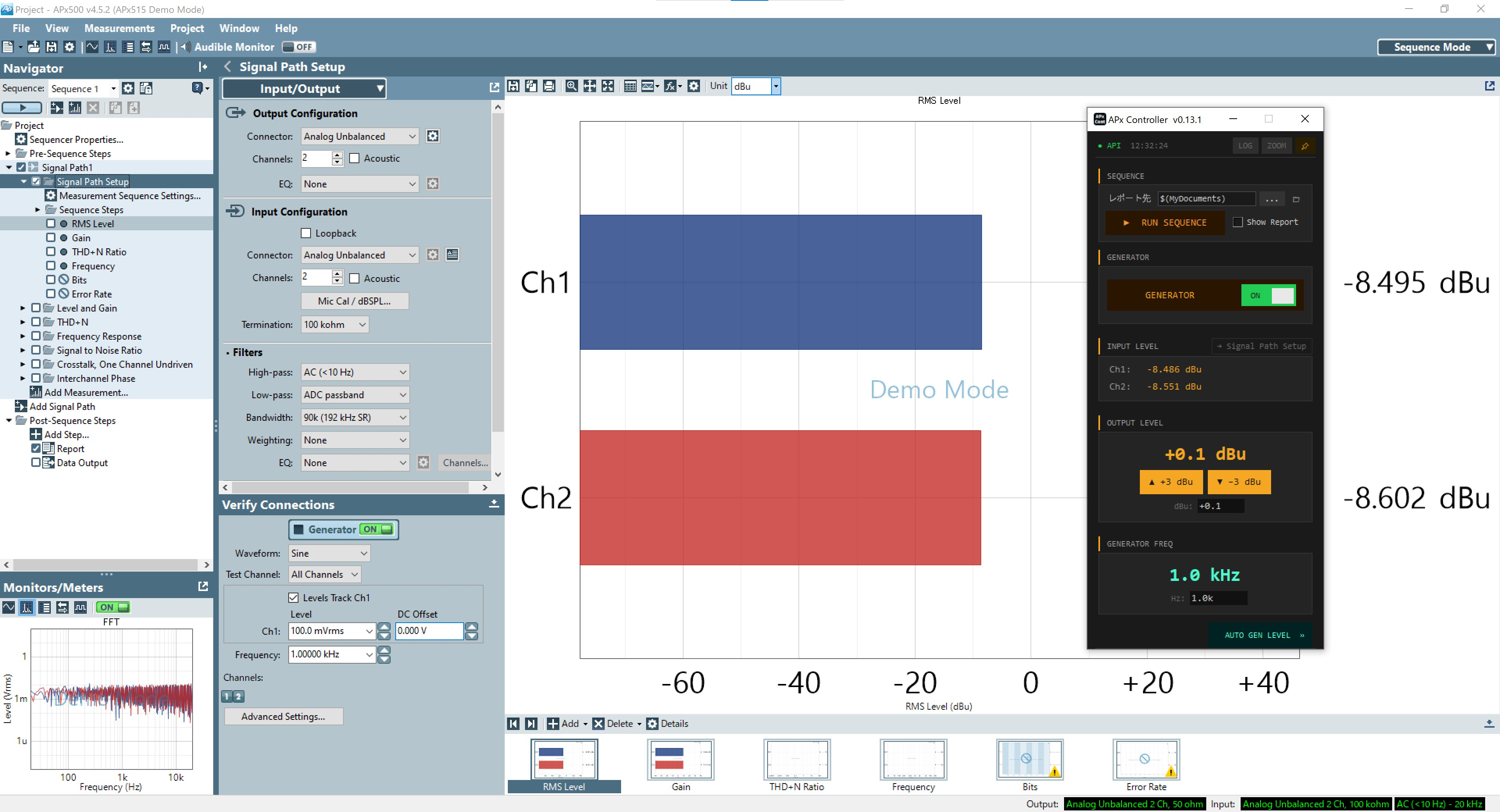Pop out the Signal Path Setup panel

pos(495,88)
